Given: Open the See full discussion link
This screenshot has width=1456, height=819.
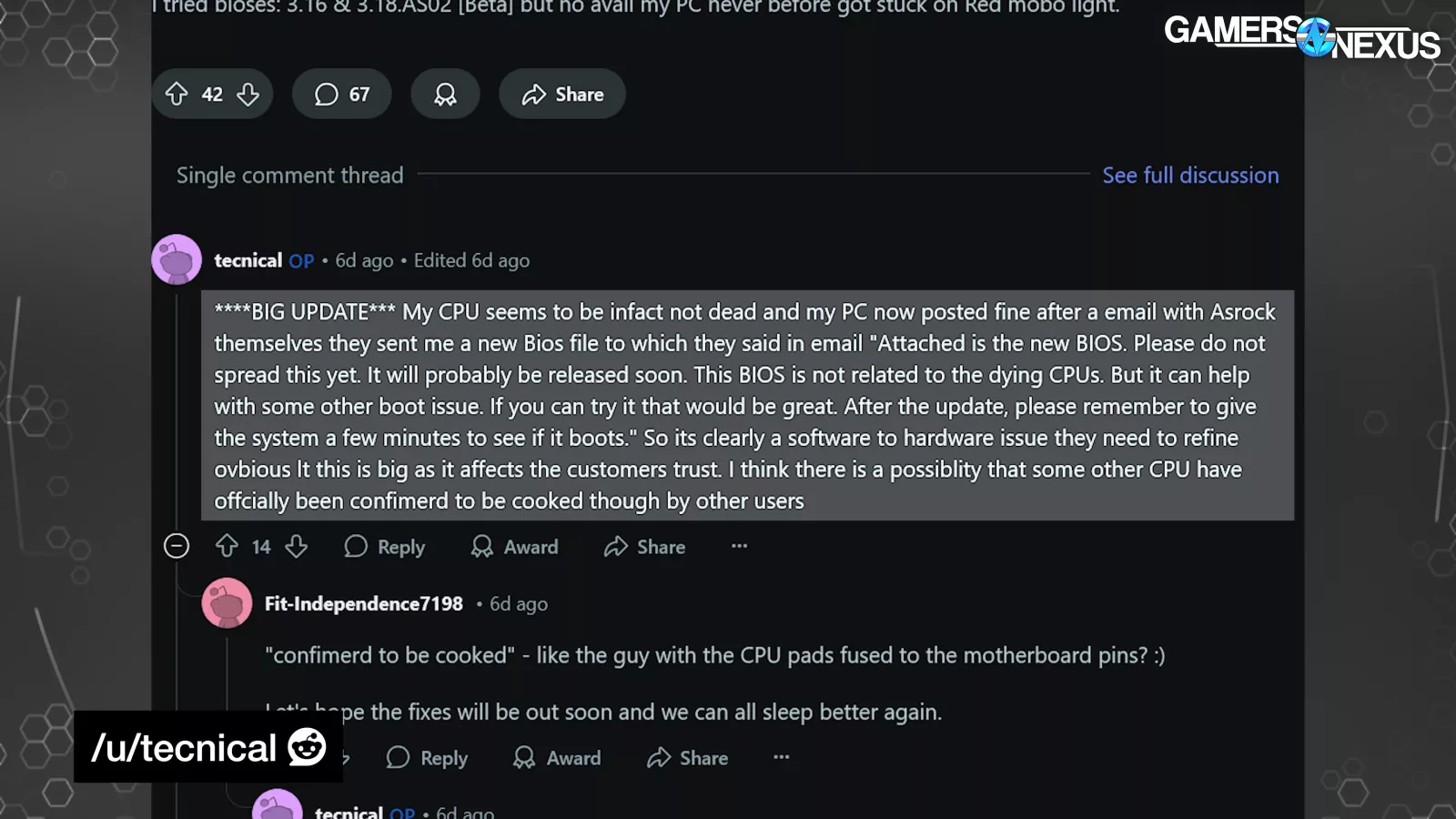Looking at the screenshot, I should [1190, 175].
